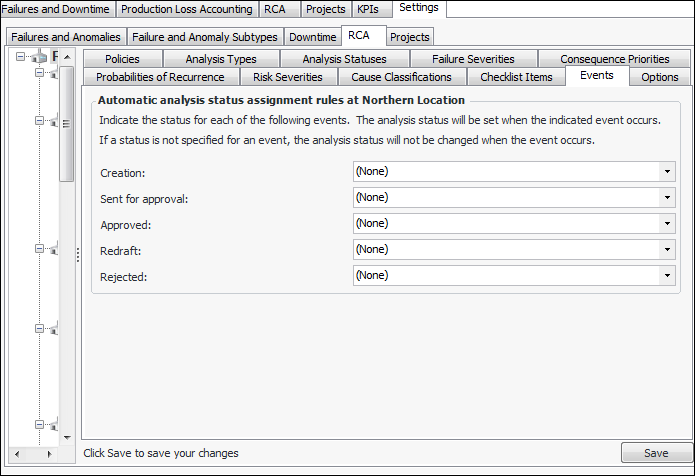Open the Redraft status dropdown
Screen dimensions: 695x476
(x=514, y=250)
